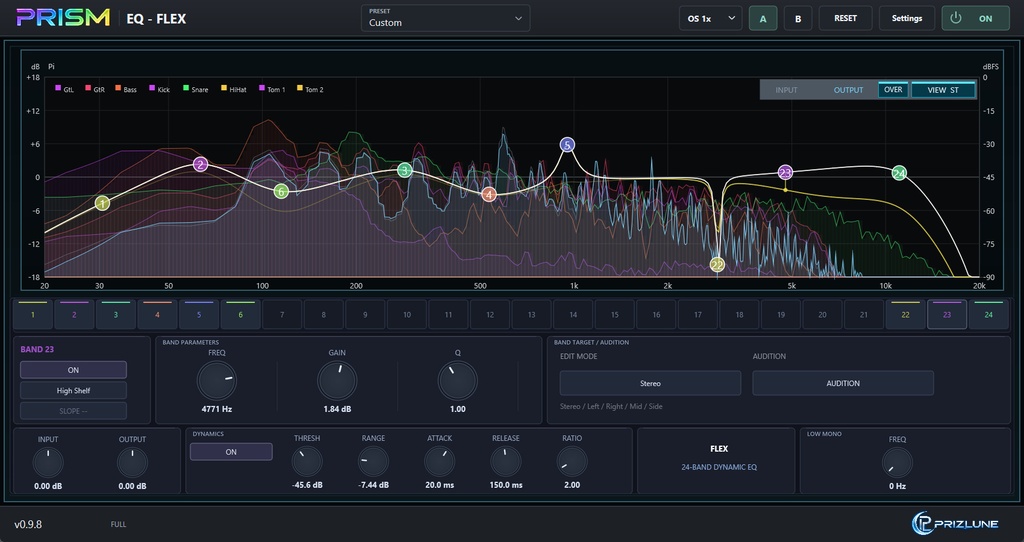Toggle Dynamics ON button

pyautogui.click(x=231, y=452)
